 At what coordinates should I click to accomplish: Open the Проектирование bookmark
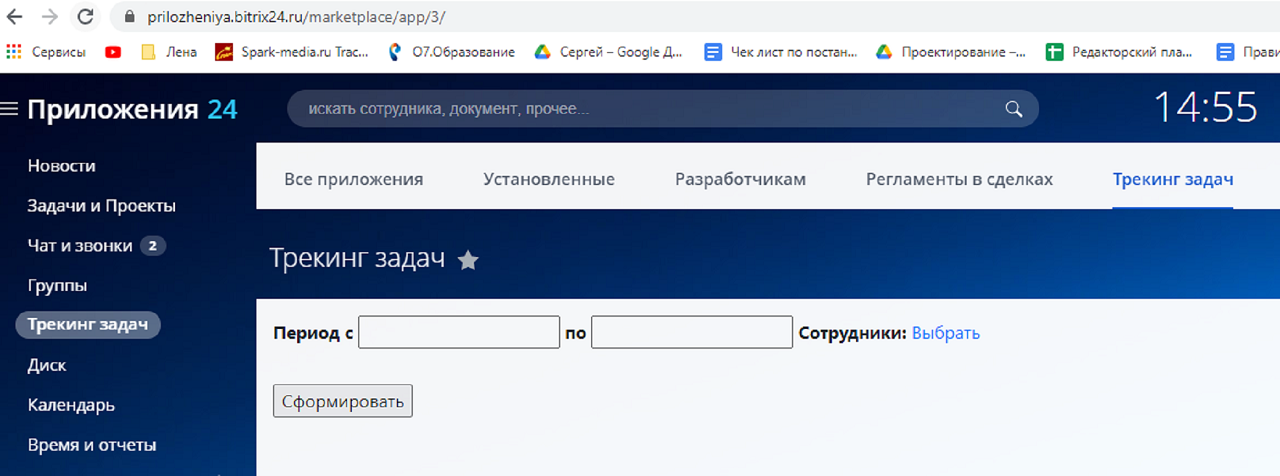pyautogui.click(x=951, y=52)
